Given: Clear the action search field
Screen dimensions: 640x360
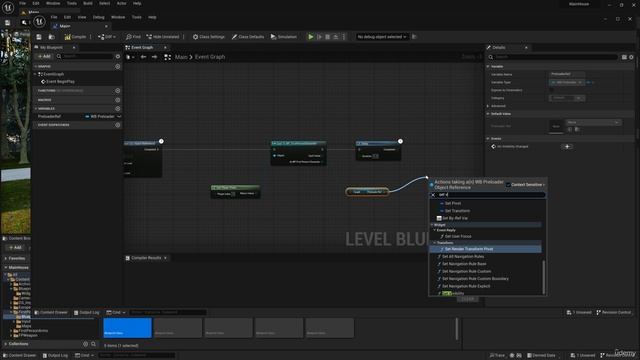Looking at the screenshot, I should pyautogui.click(x=433, y=195).
